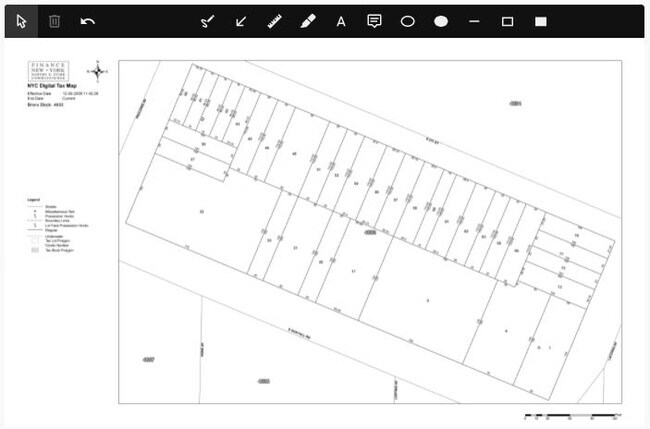650x429 pixels.
Task: Select the freehand brush tool
Action: [x=207, y=21]
